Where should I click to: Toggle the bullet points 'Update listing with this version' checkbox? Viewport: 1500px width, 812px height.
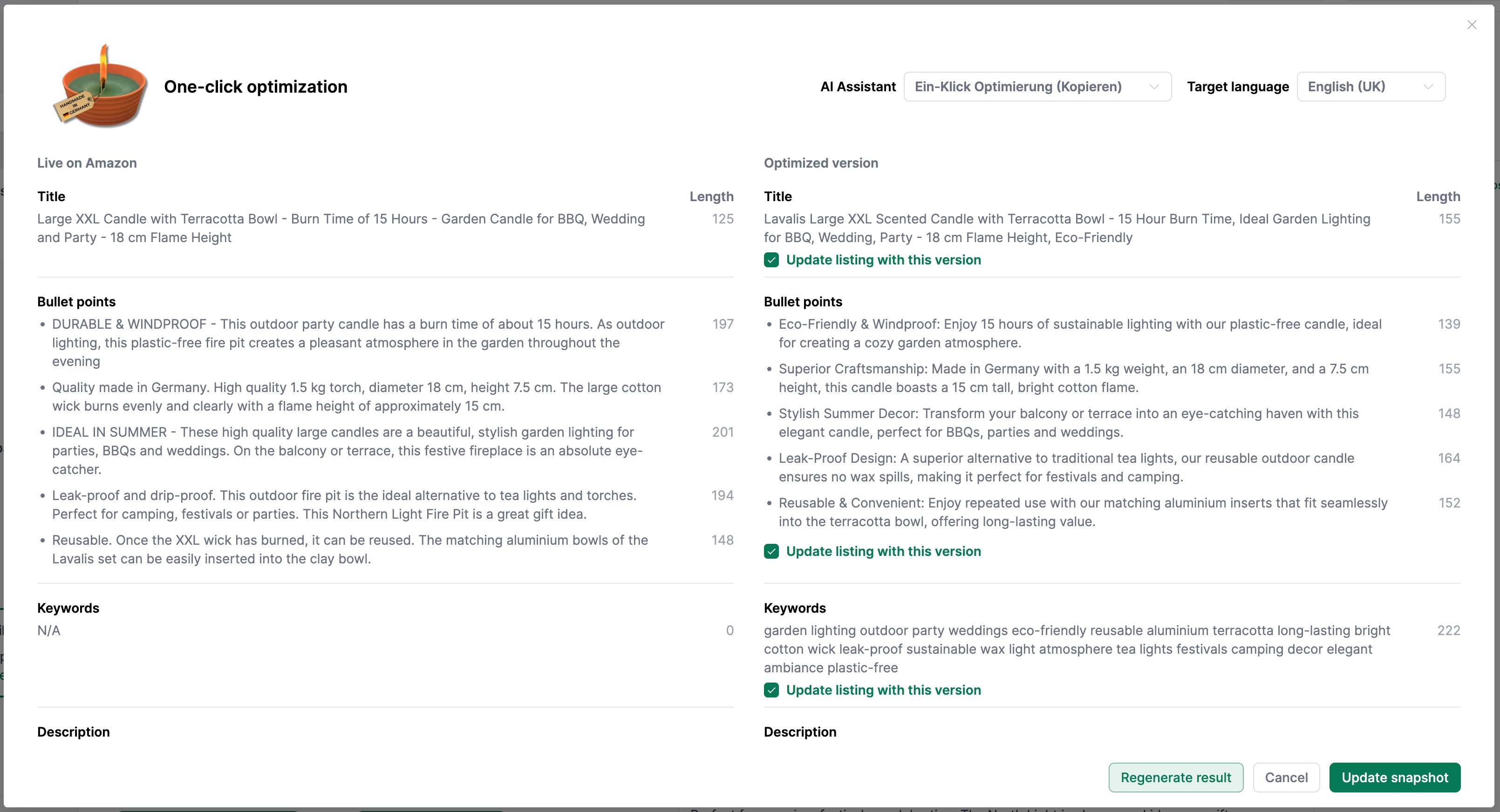(x=771, y=551)
